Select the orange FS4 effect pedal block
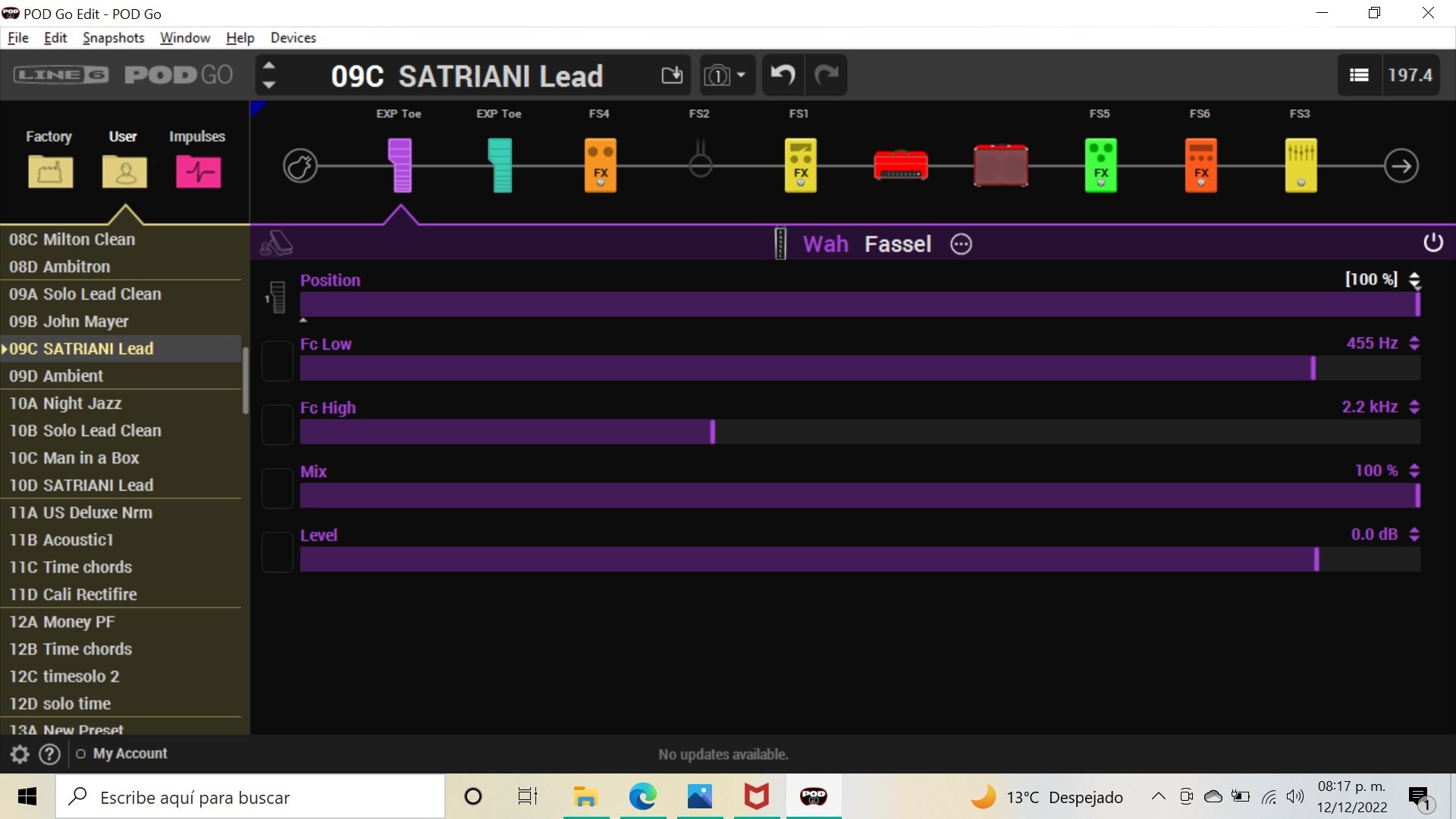 click(600, 165)
